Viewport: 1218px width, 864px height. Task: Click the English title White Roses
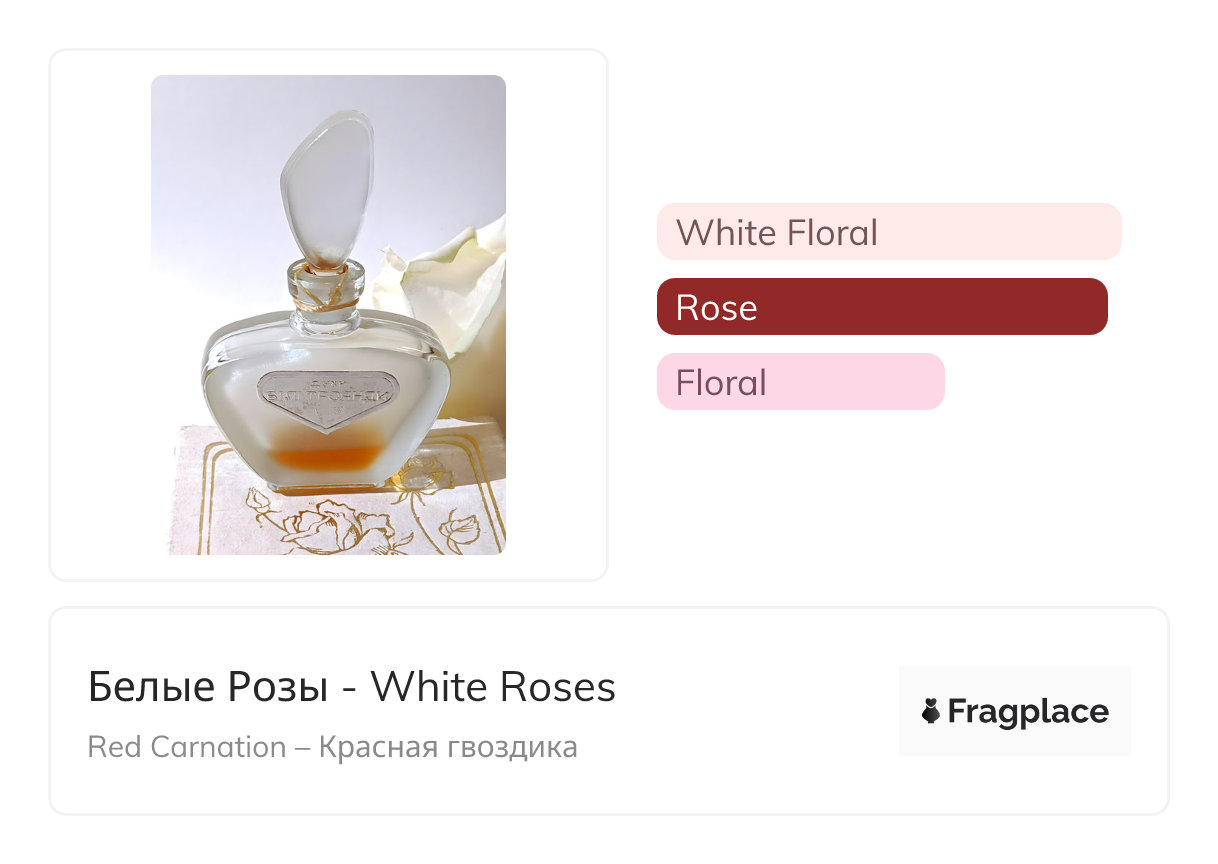(x=493, y=687)
